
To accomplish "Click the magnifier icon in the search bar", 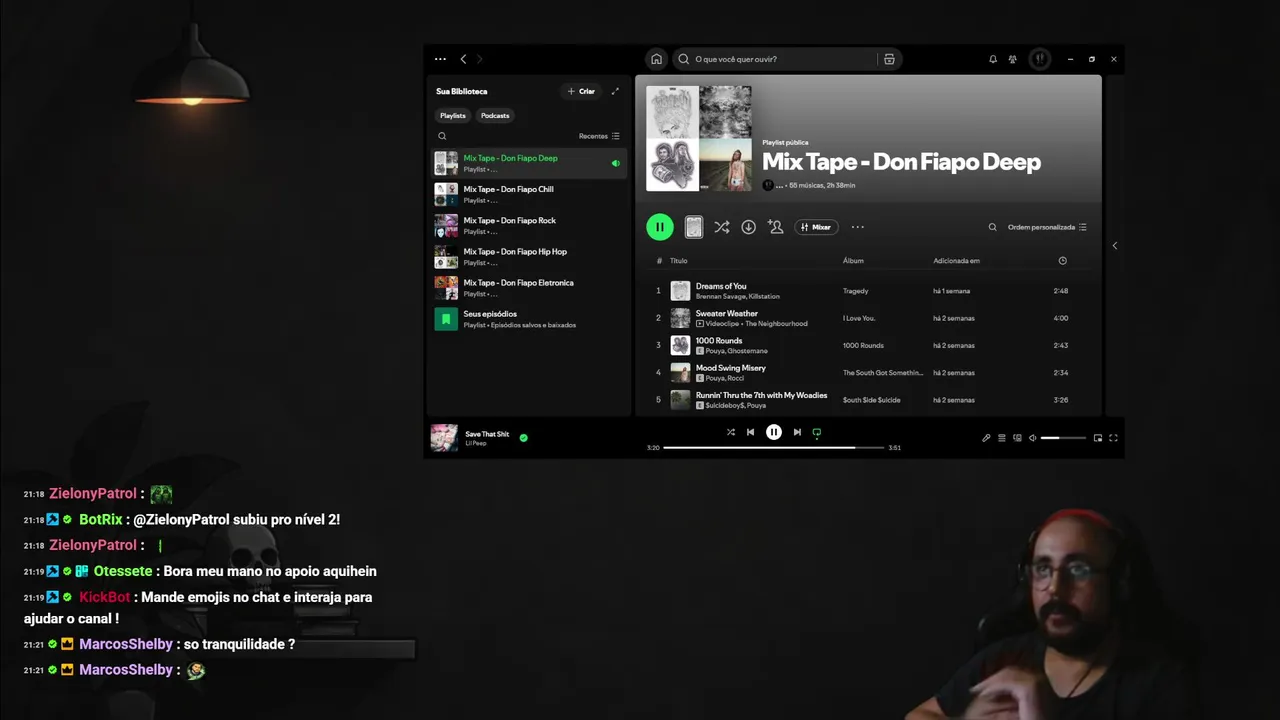I will coord(684,59).
